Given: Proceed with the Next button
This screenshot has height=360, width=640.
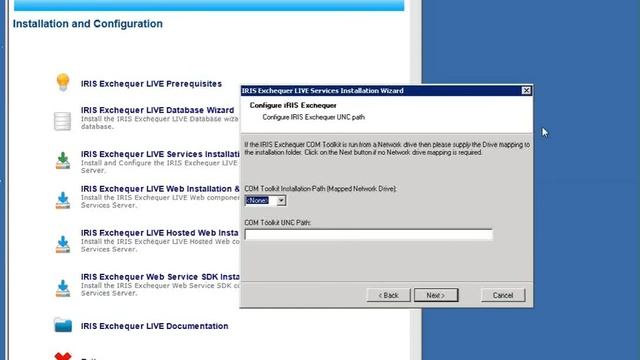Looking at the screenshot, I should pyautogui.click(x=436, y=295).
